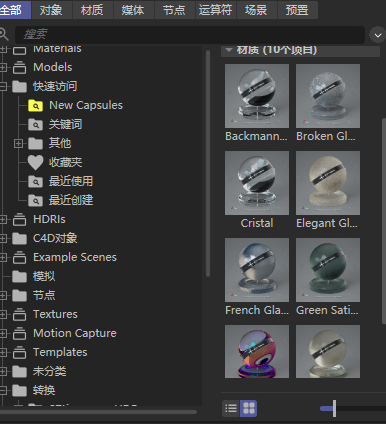Switch to the 材质 tab
This screenshot has height=424, width=386.
(92, 10)
